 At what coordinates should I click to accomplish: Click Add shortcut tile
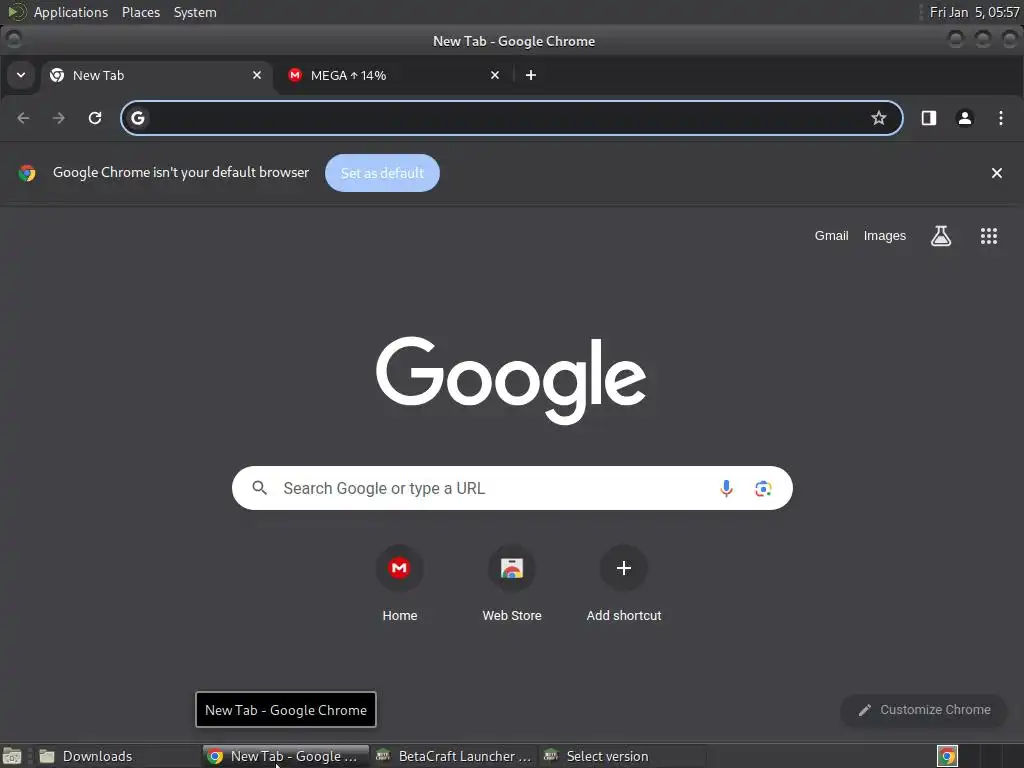[624, 583]
